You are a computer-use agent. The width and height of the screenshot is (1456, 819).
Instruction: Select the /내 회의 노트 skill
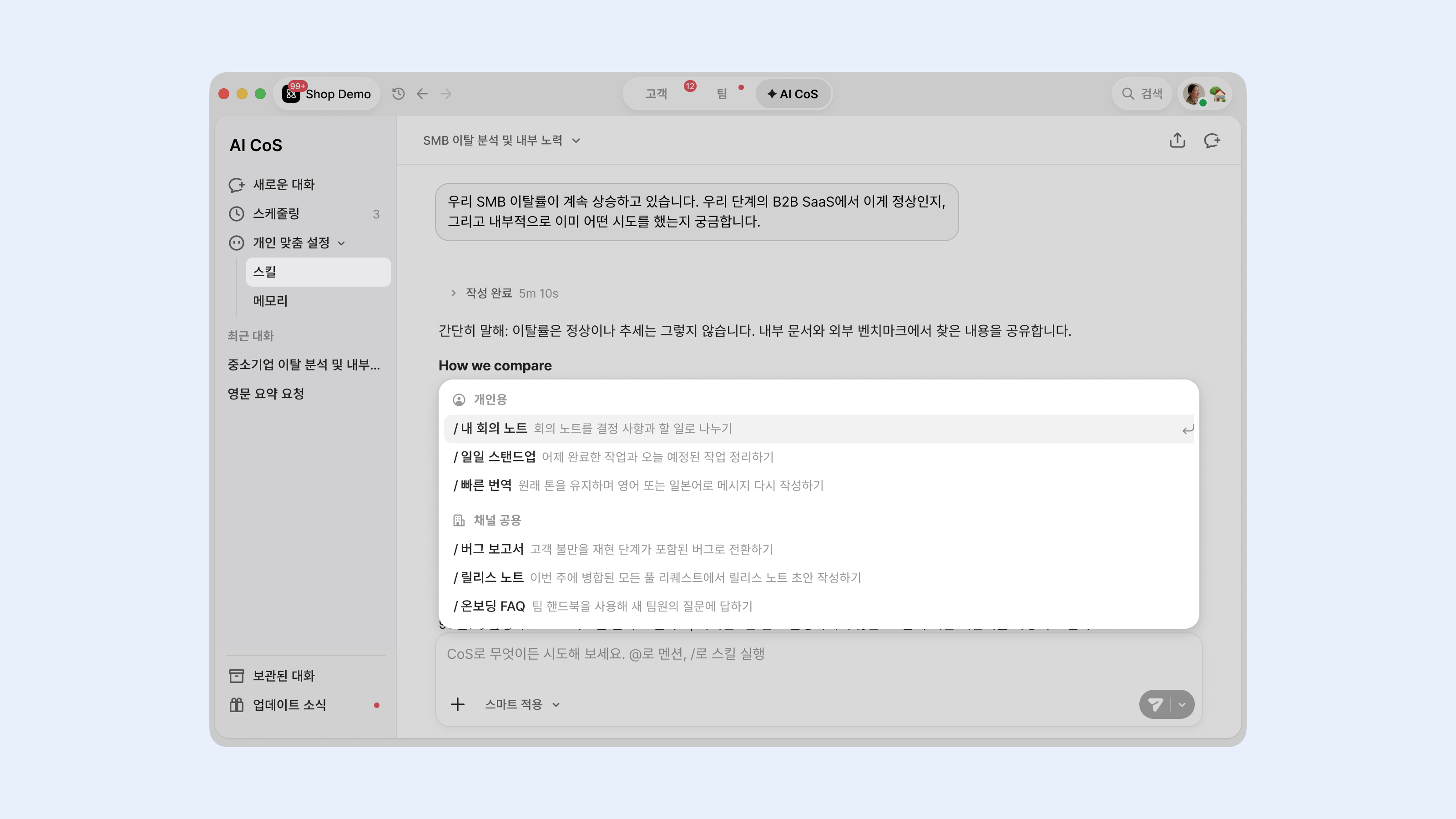pyautogui.click(x=819, y=429)
